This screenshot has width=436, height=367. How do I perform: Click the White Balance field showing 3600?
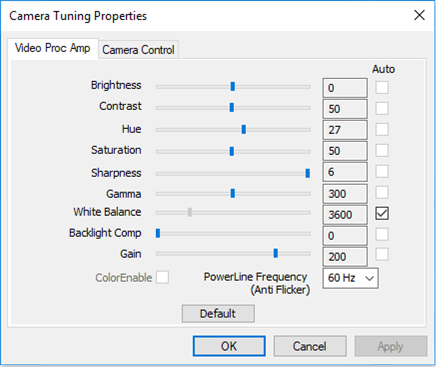(345, 215)
